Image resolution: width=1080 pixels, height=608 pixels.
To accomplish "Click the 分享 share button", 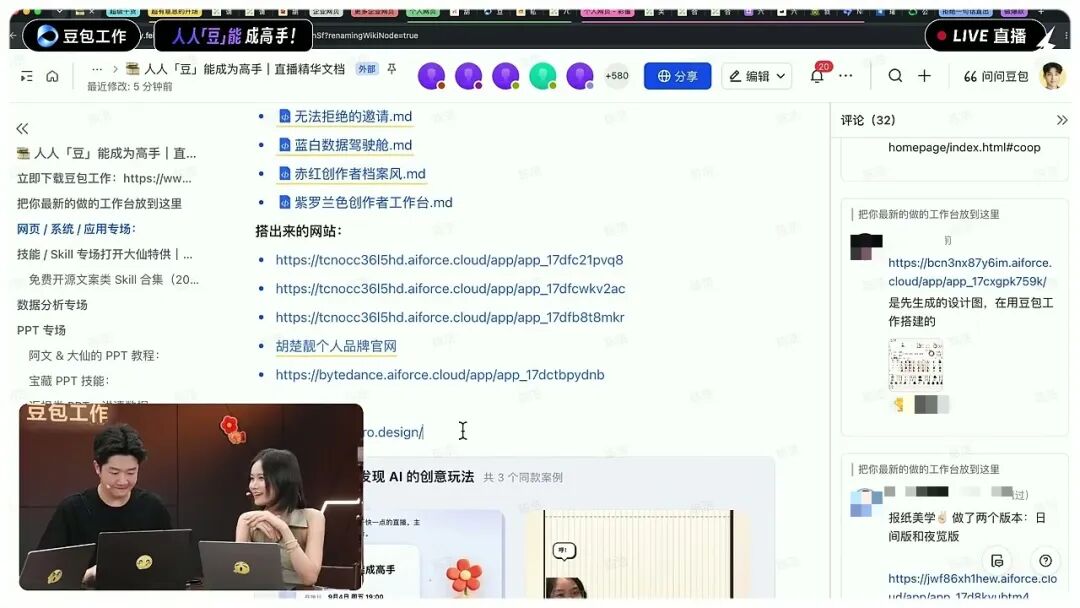I will pos(678,76).
